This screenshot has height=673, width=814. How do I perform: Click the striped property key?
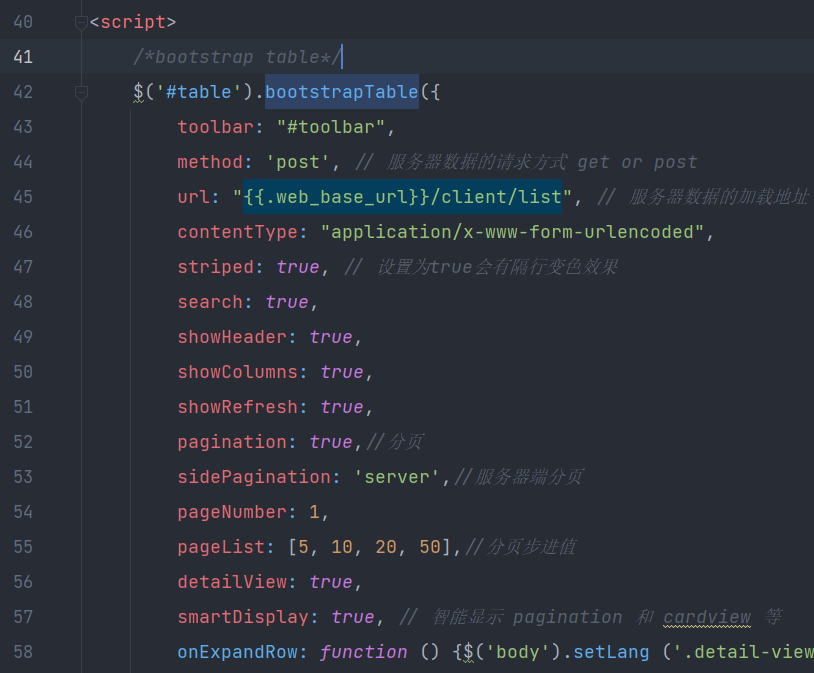pyautogui.click(x=215, y=267)
